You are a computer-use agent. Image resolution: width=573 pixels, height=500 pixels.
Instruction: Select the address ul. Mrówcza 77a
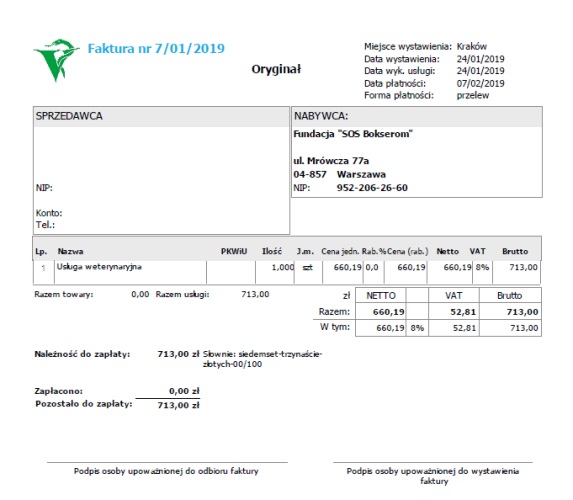pos(331,161)
